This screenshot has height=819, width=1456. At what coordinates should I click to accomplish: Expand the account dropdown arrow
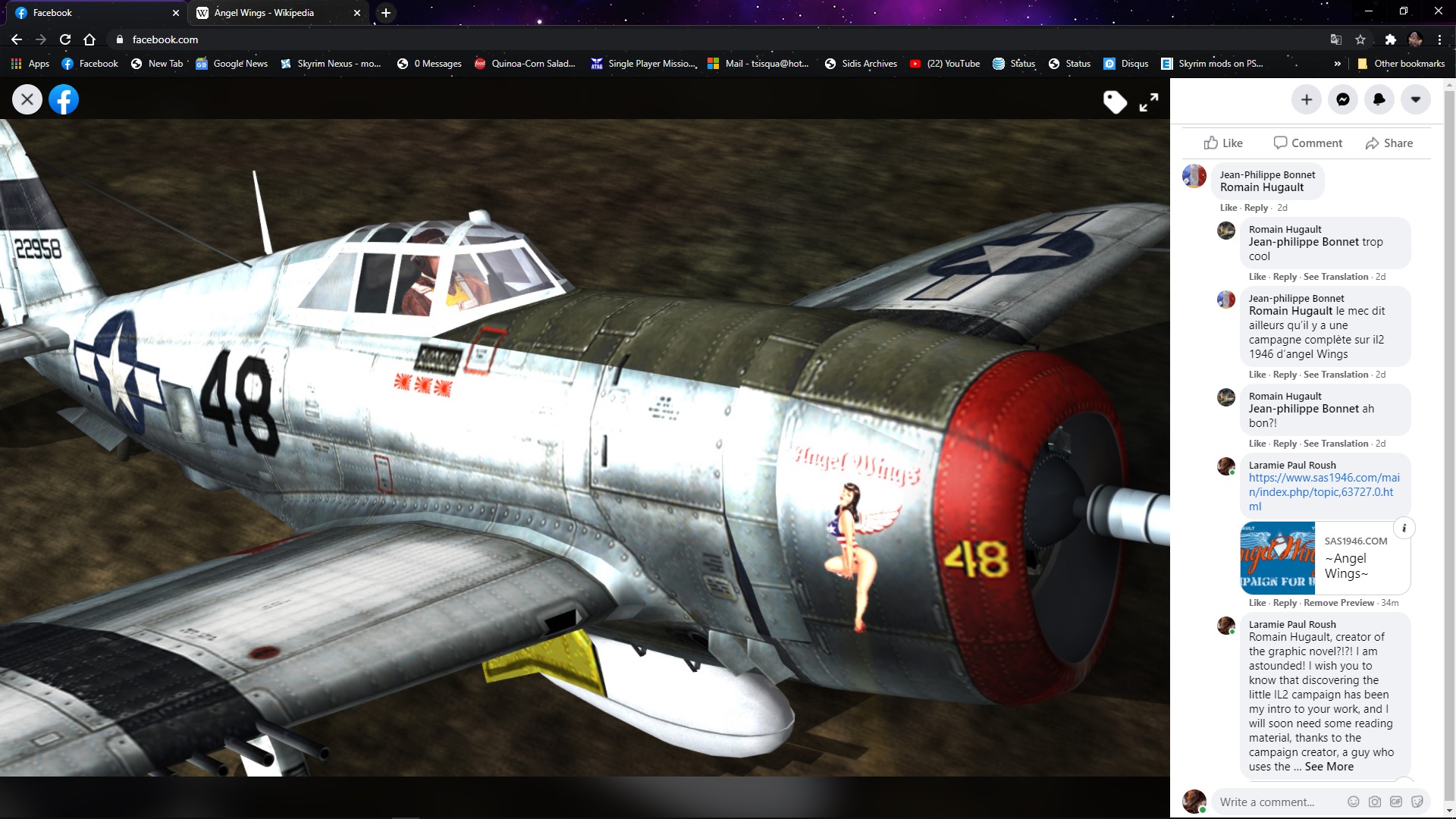tap(1415, 99)
